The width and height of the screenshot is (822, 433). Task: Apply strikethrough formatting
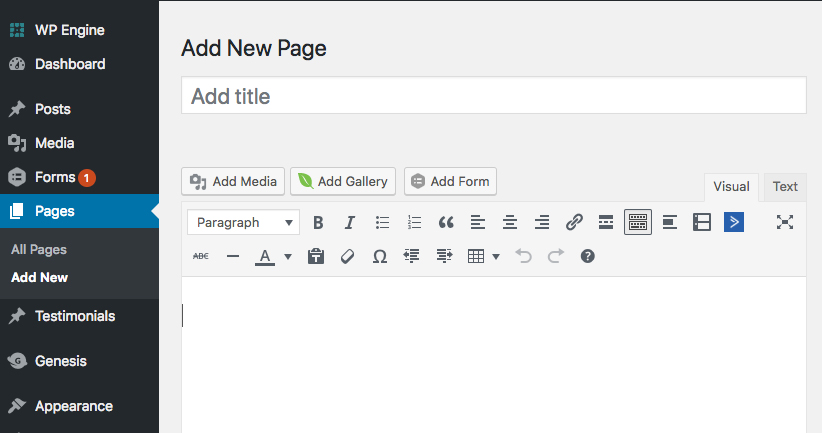[201, 256]
